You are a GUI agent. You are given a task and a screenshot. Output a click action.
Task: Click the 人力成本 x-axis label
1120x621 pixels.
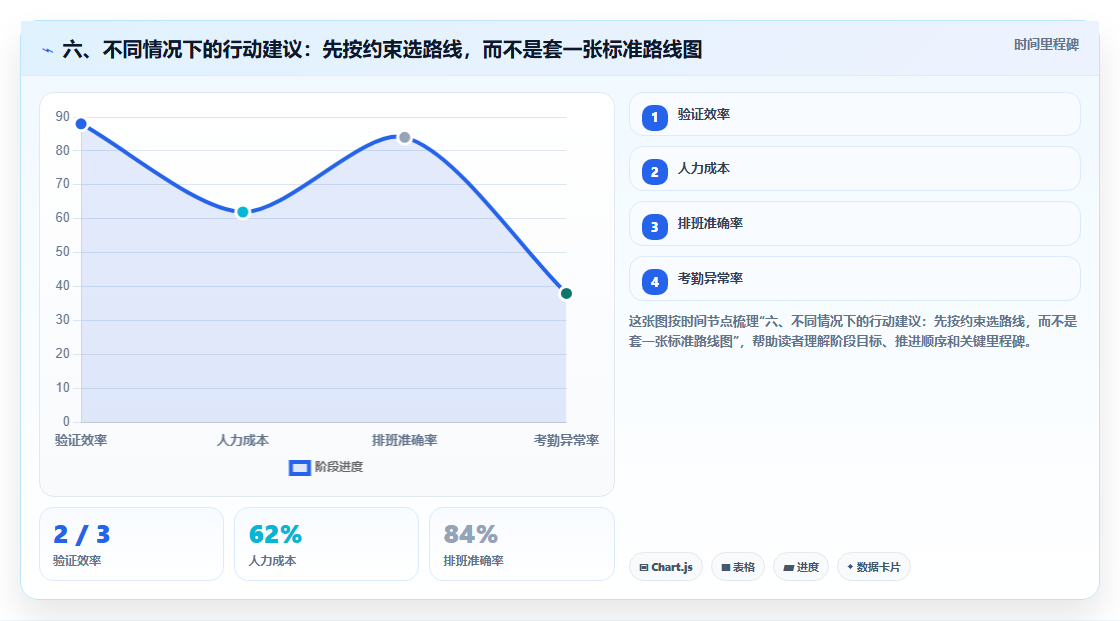coord(243,440)
